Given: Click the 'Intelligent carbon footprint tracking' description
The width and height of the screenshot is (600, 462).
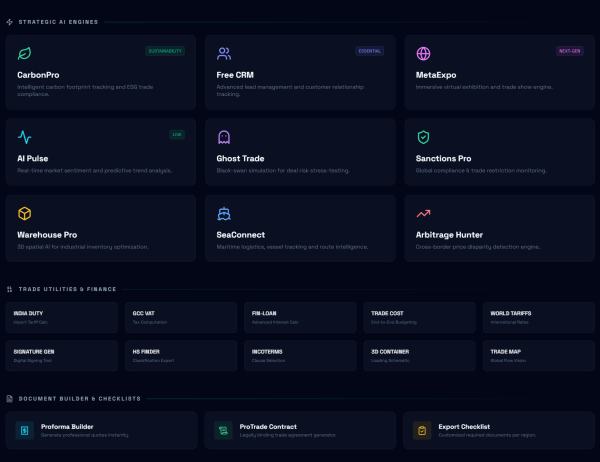Looking at the screenshot, I should click(x=85, y=90).
